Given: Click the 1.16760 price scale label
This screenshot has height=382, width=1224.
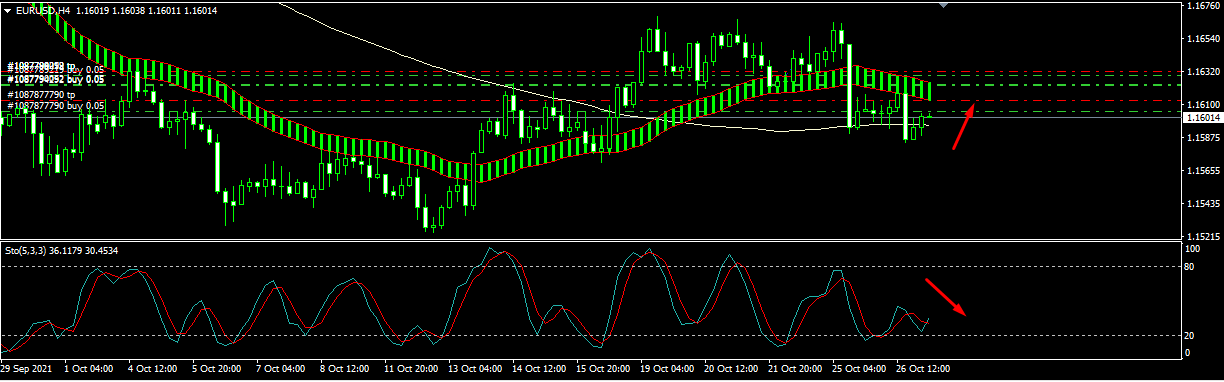Looking at the screenshot, I should 1200,6.
